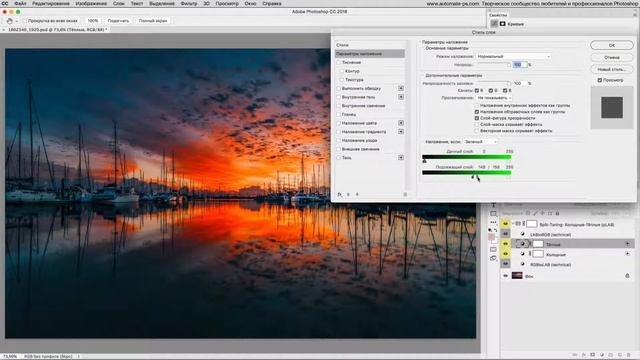The image size is (640, 360).
Task: Open the Просвечивание knockout dropdown
Action: click(493, 98)
